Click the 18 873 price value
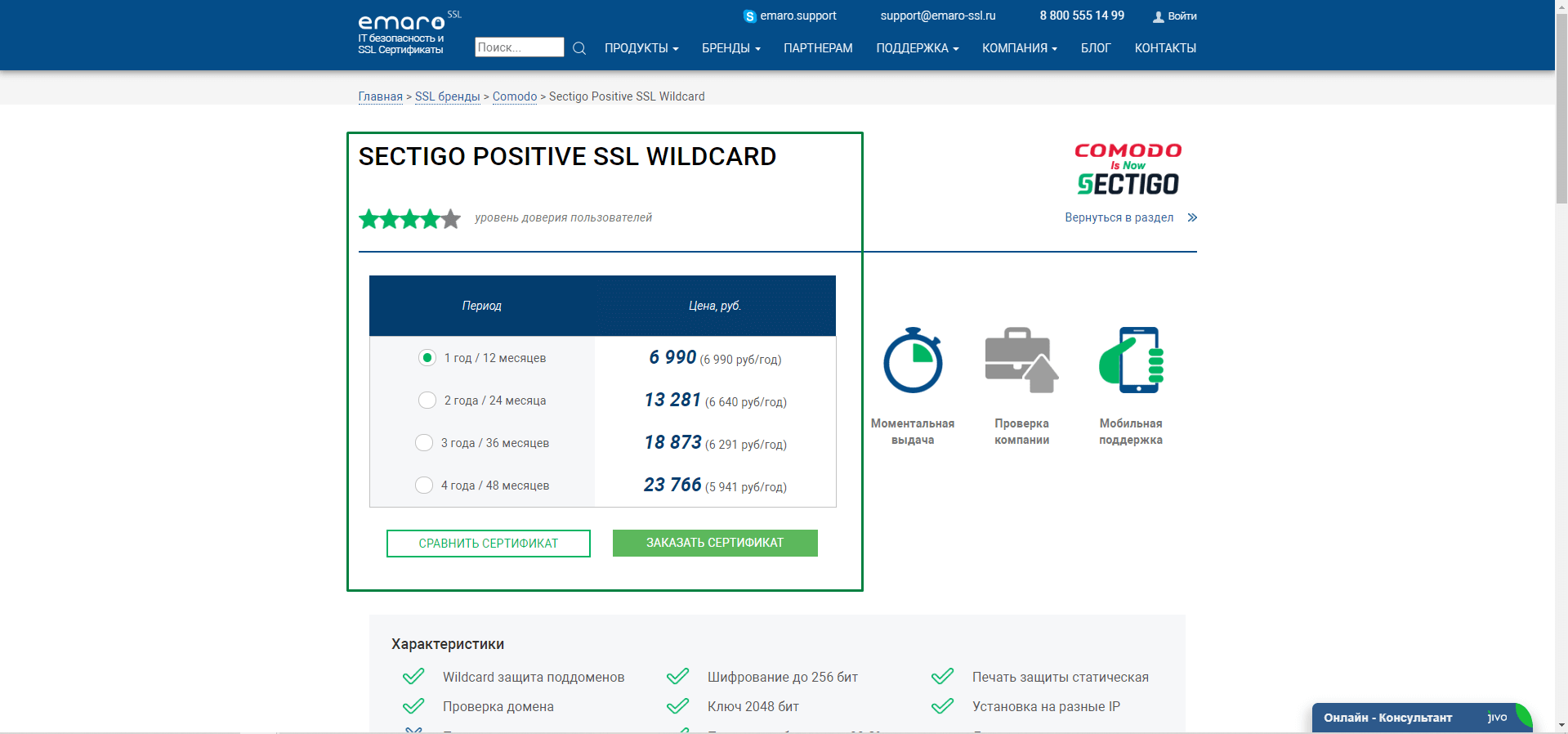 672,442
